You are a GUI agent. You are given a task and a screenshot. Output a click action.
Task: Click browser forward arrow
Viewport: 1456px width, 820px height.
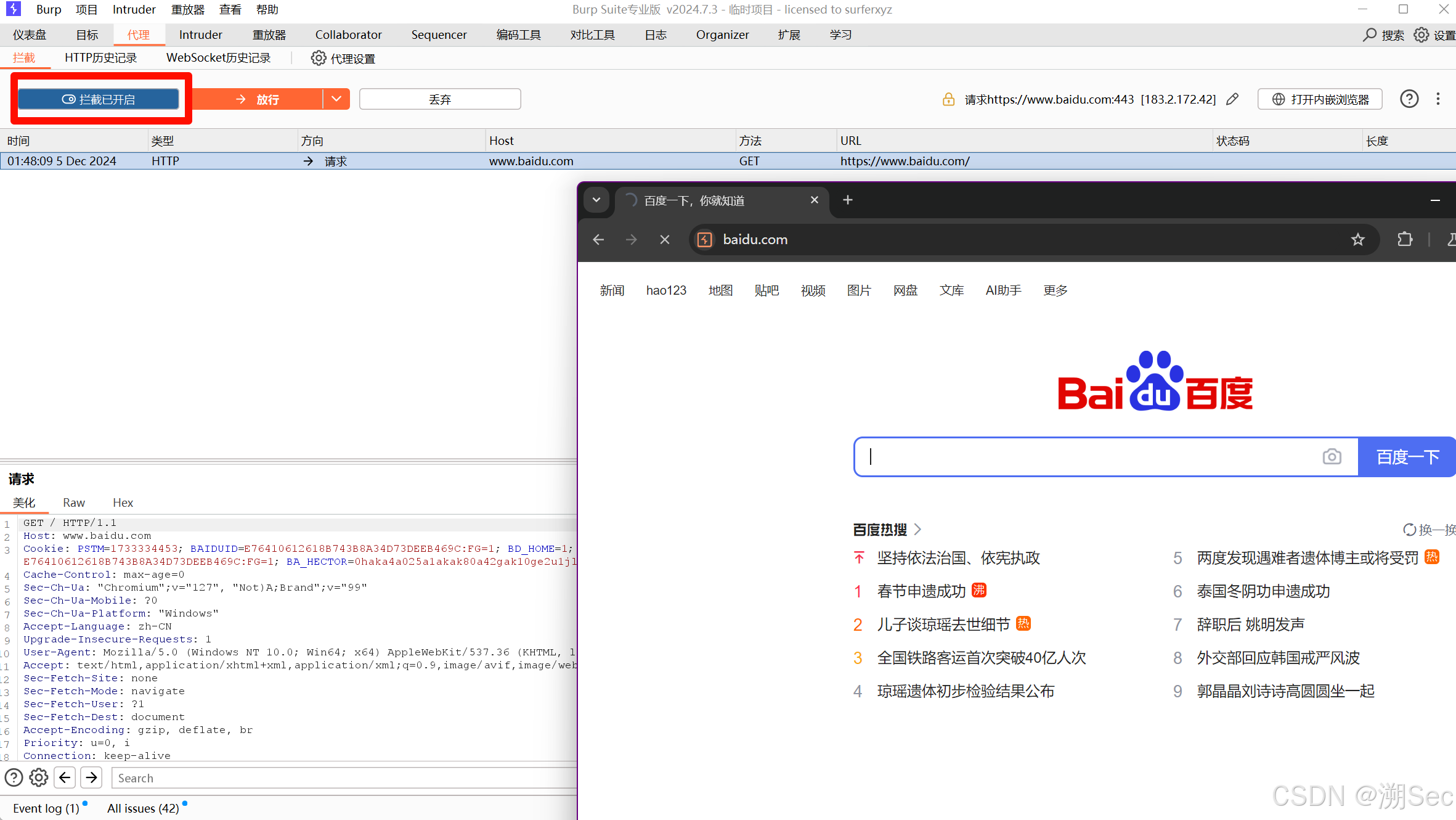pyautogui.click(x=632, y=239)
